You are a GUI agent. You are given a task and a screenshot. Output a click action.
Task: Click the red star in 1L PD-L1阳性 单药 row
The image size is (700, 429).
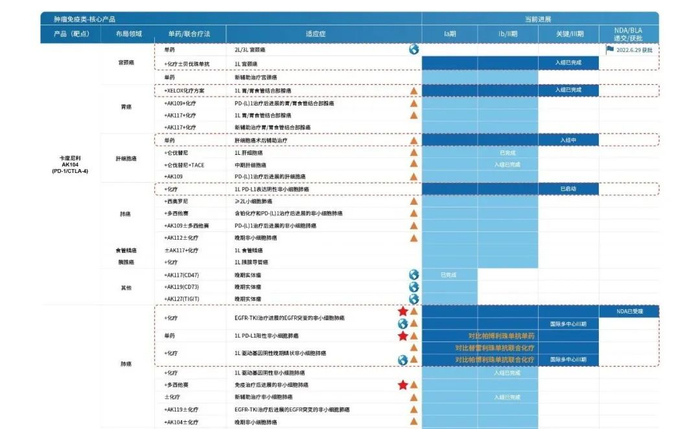tap(403, 336)
